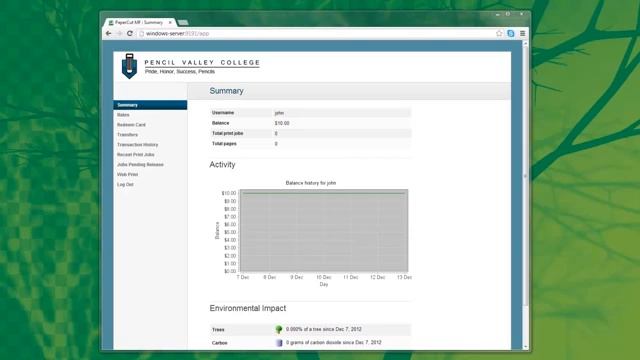This screenshot has height=360, width=640.
Task: Click the 0 grams of carbon dioxide text
Action: 333,342
